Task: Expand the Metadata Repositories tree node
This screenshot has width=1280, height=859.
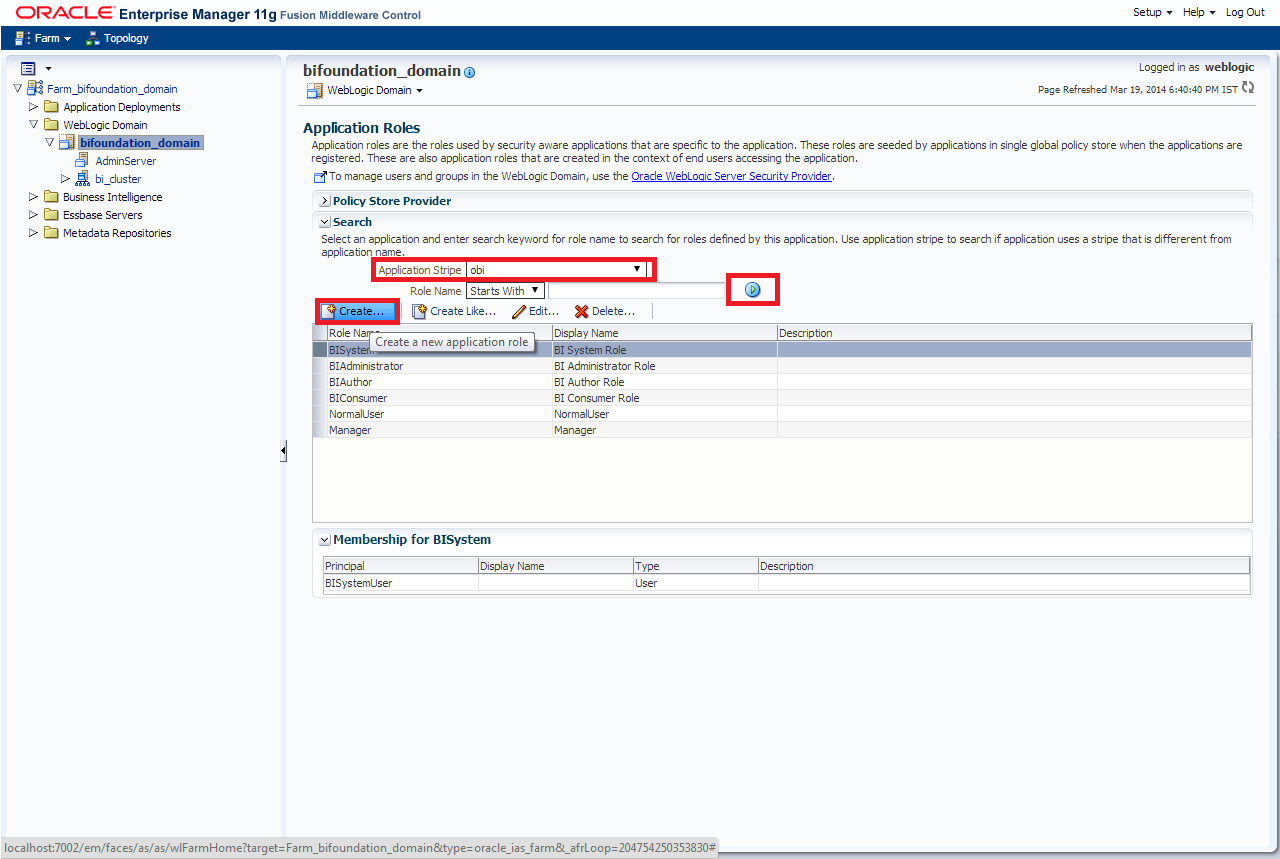Action: point(34,232)
